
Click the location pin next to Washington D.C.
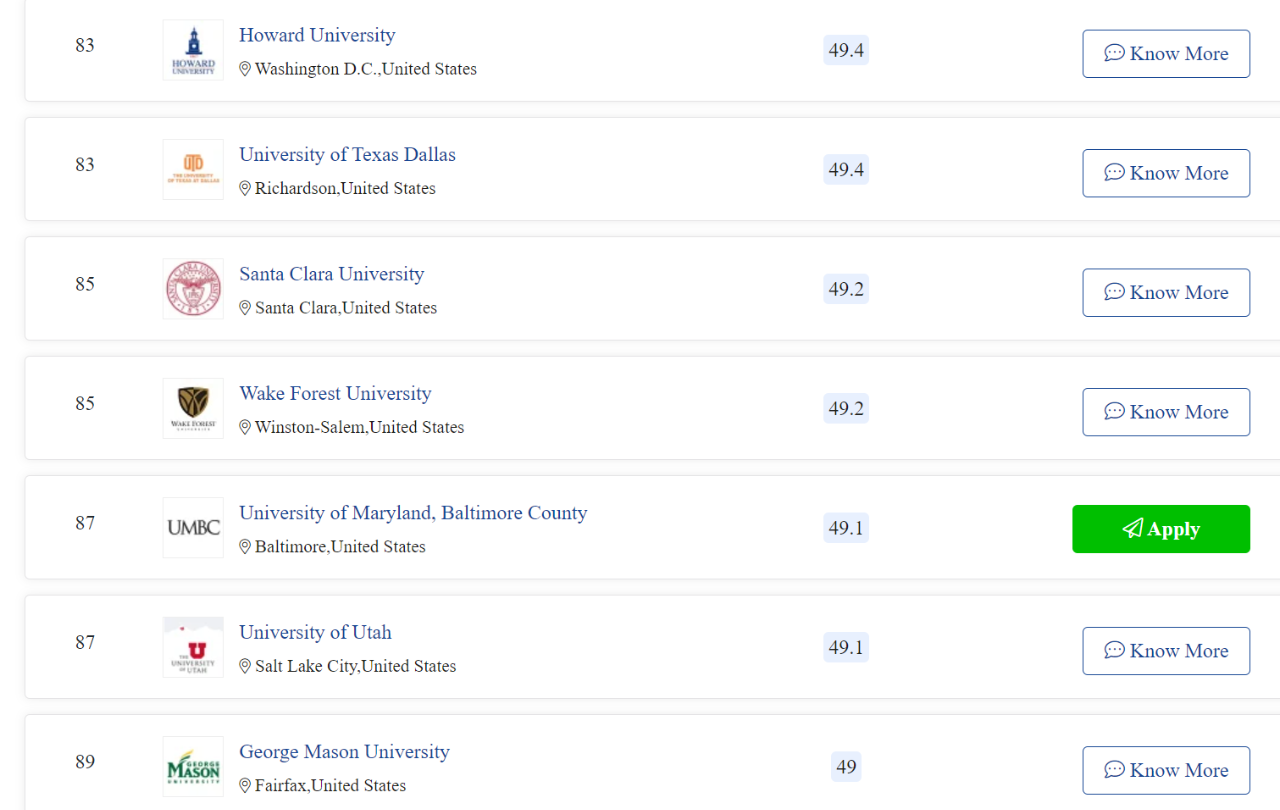tap(245, 69)
